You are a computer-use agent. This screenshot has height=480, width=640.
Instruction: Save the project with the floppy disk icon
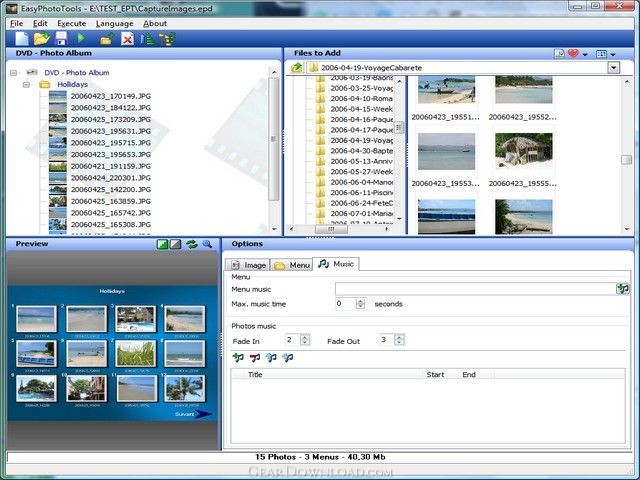[x=61, y=39]
